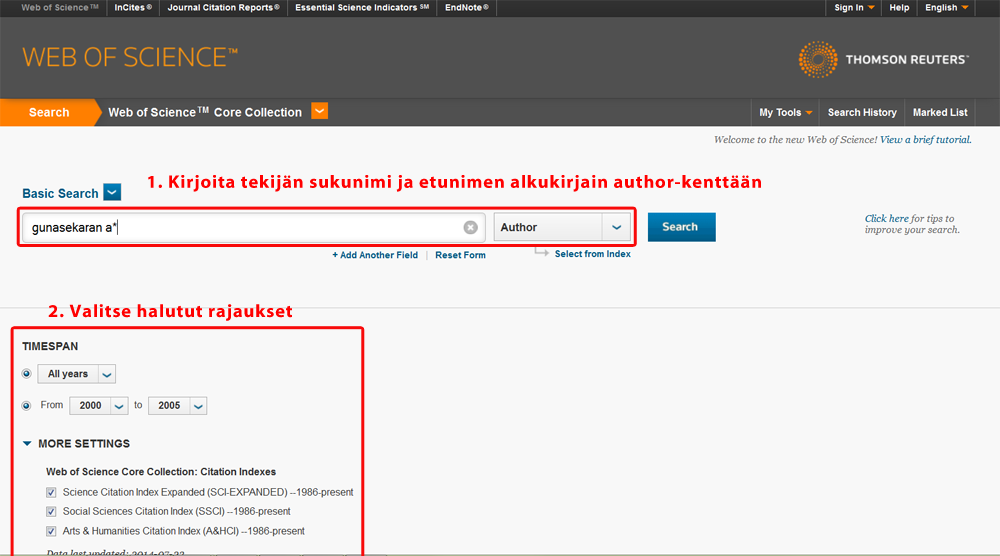Open the To year 2005 dropdown
This screenshot has width=1000, height=556.
[177, 406]
